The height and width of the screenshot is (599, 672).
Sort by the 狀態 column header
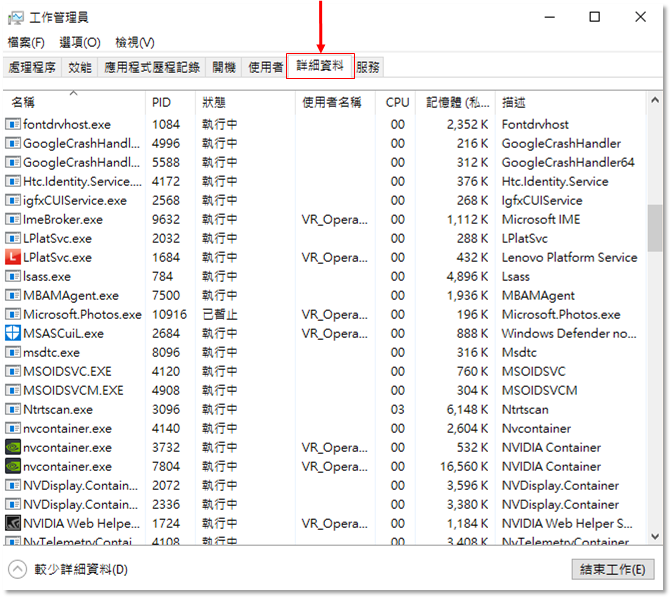(x=245, y=103)
